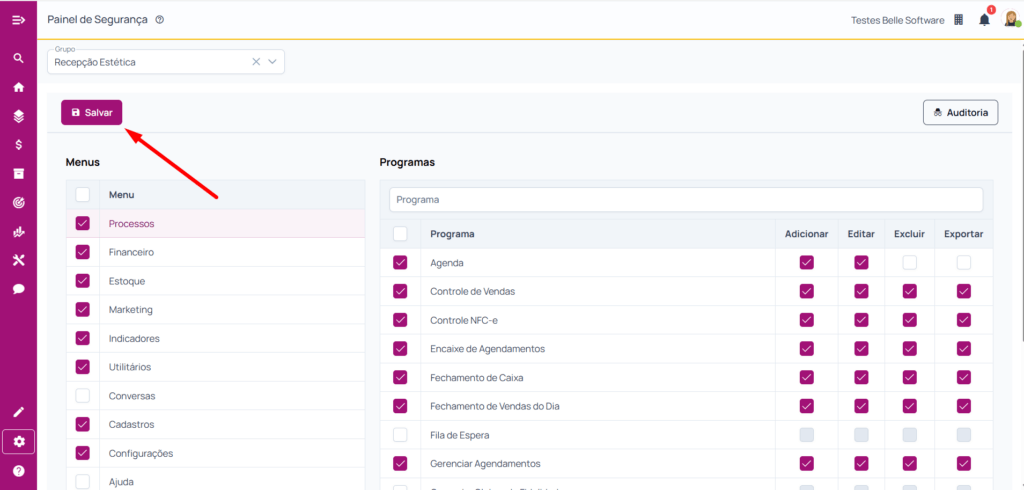The width and height of the screenshot is (1024, 490).
Task: Open search from the sidebar magnifier icon
Action: (x=18, y=58)
